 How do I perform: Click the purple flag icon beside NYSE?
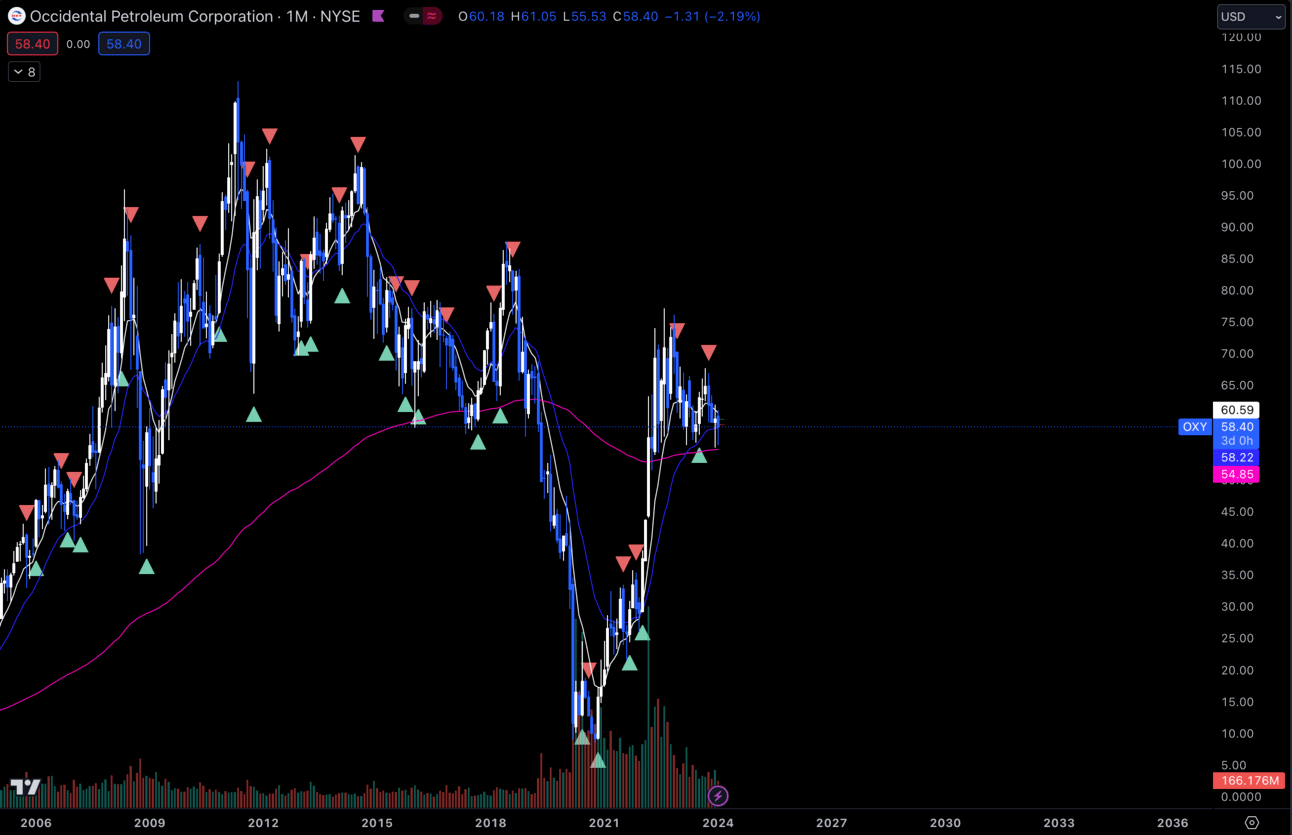tap(378, 16)
